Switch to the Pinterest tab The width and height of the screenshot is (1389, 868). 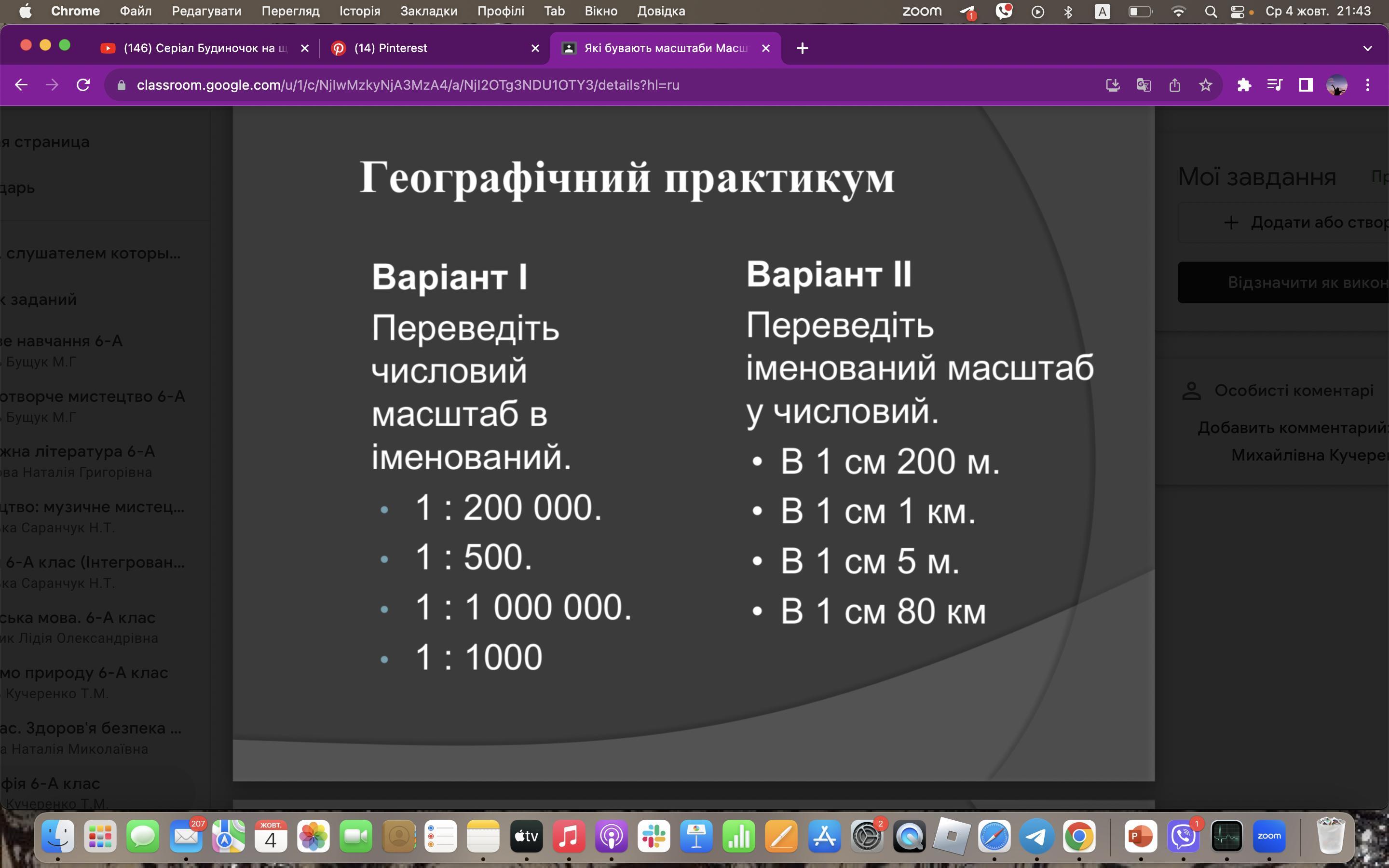390,48
